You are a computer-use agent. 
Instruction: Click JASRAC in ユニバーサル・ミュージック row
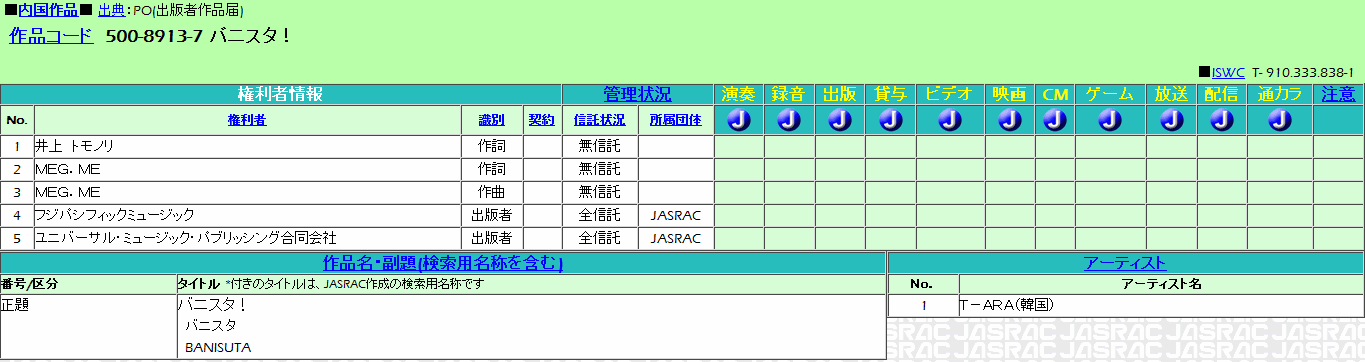(676, 238)
